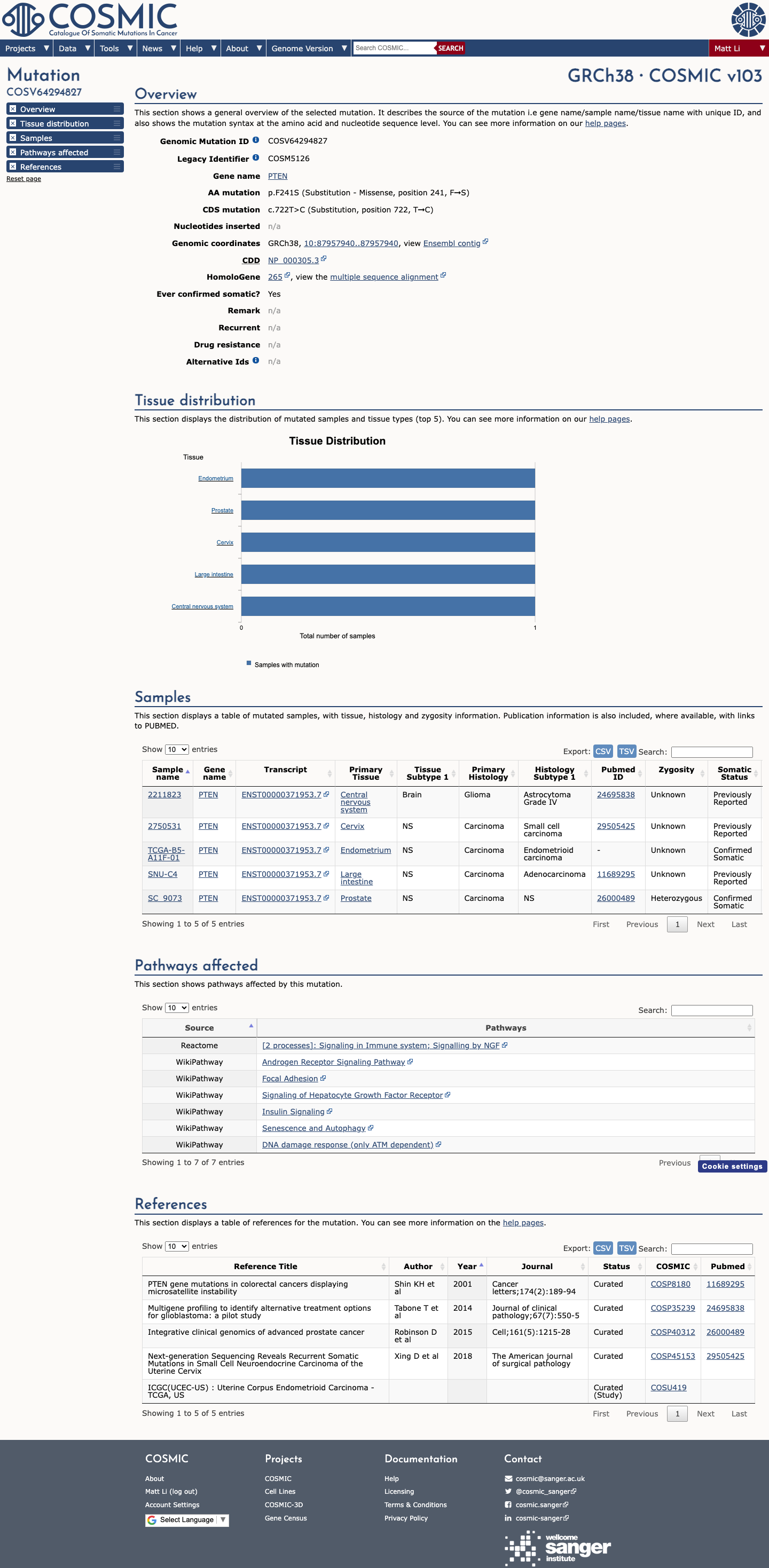Sort Samples table by Zygosity column

(676, 773)
